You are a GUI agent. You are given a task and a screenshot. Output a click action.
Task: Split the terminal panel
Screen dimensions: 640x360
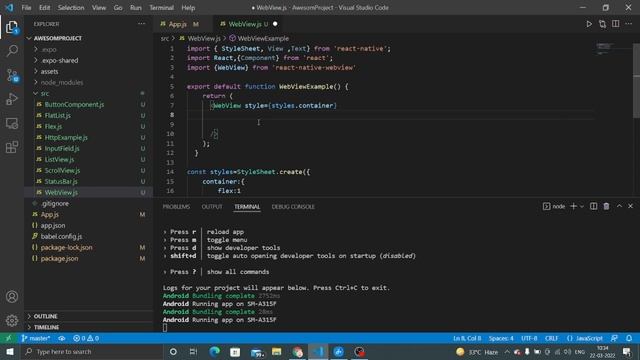(x=593, y=207)
